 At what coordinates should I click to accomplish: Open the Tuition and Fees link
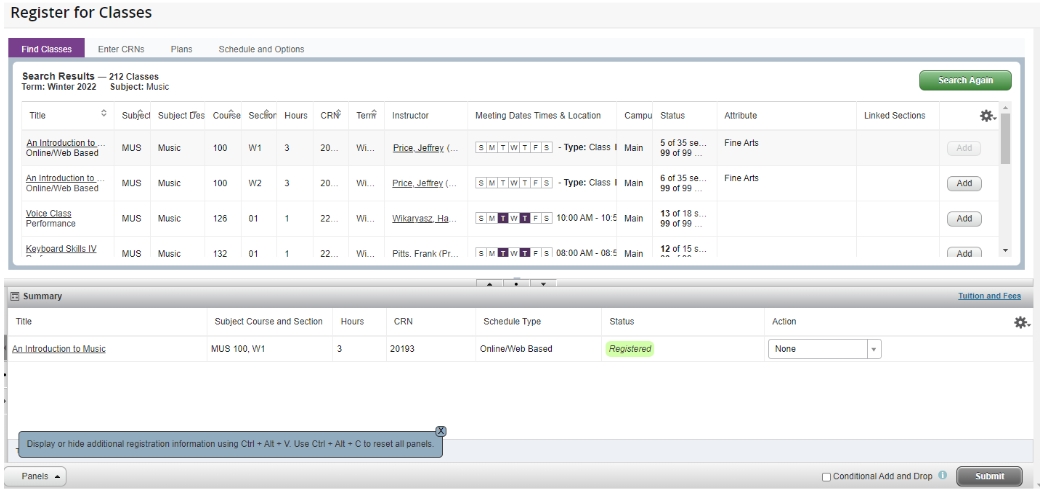pyautogui.click(x=989, y=296)
